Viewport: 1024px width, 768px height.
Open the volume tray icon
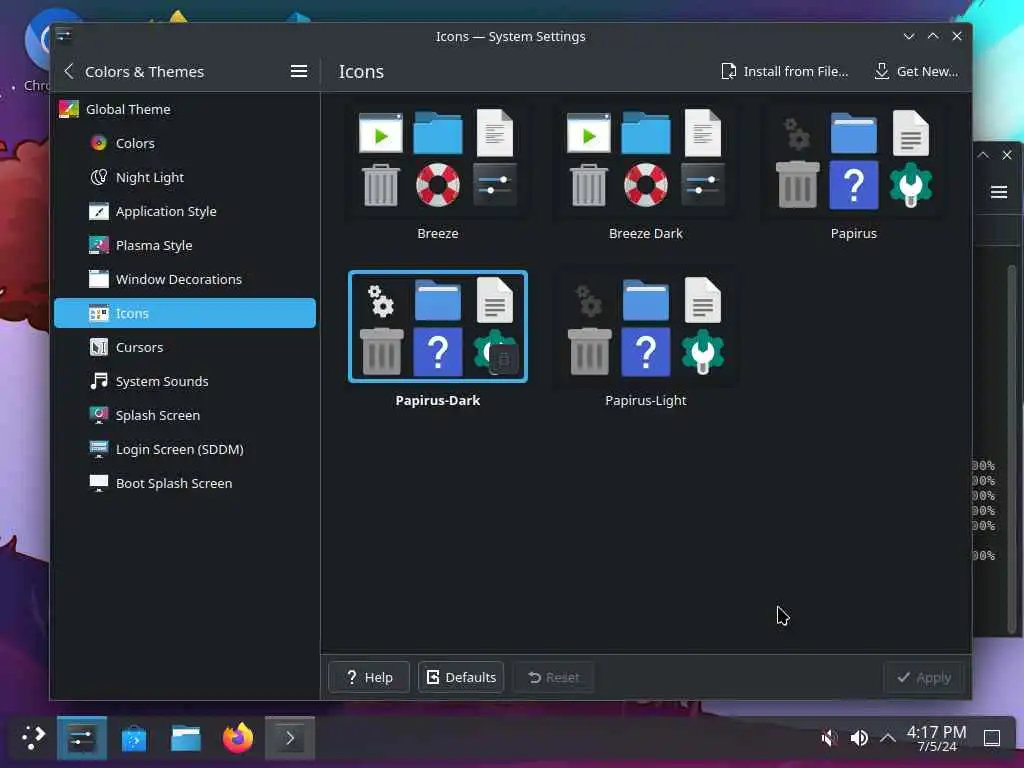point(859,738)
